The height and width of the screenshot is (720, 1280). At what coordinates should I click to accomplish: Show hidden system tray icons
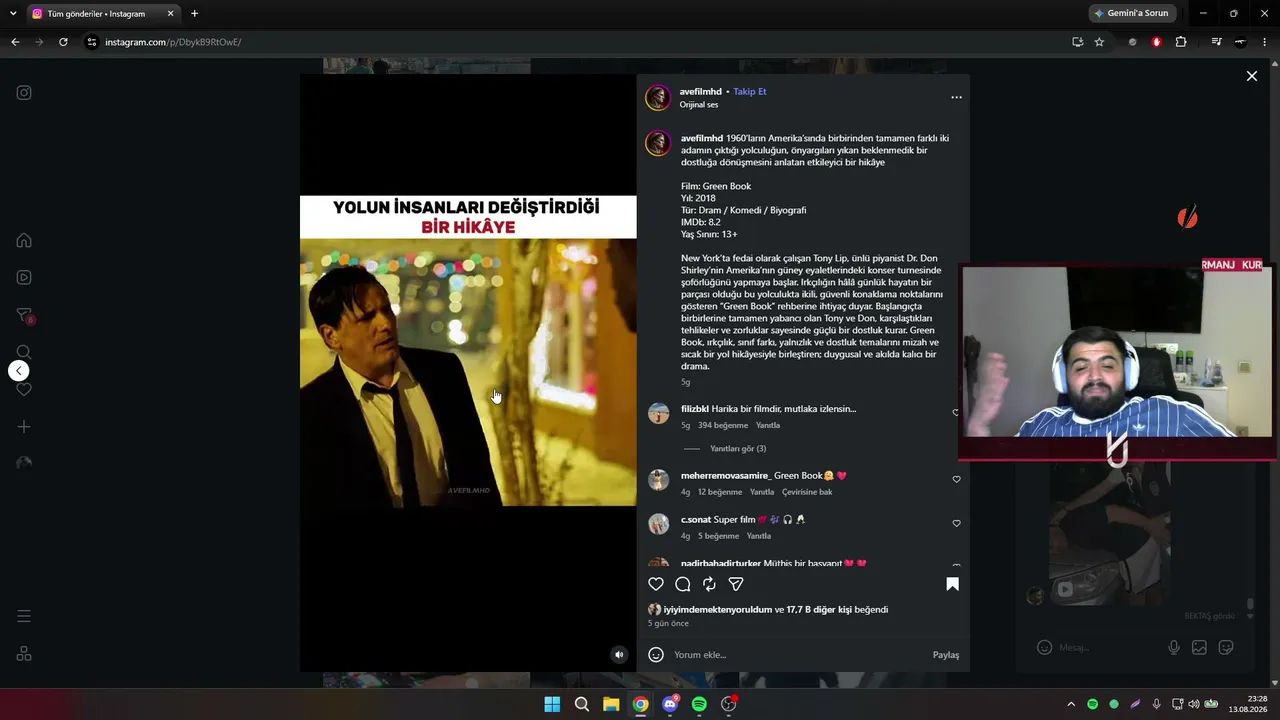tap(1071, 704)
